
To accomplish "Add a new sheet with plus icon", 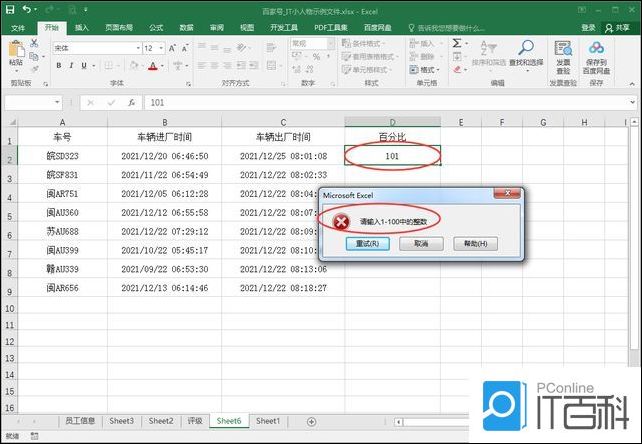I will pos(311,421).
